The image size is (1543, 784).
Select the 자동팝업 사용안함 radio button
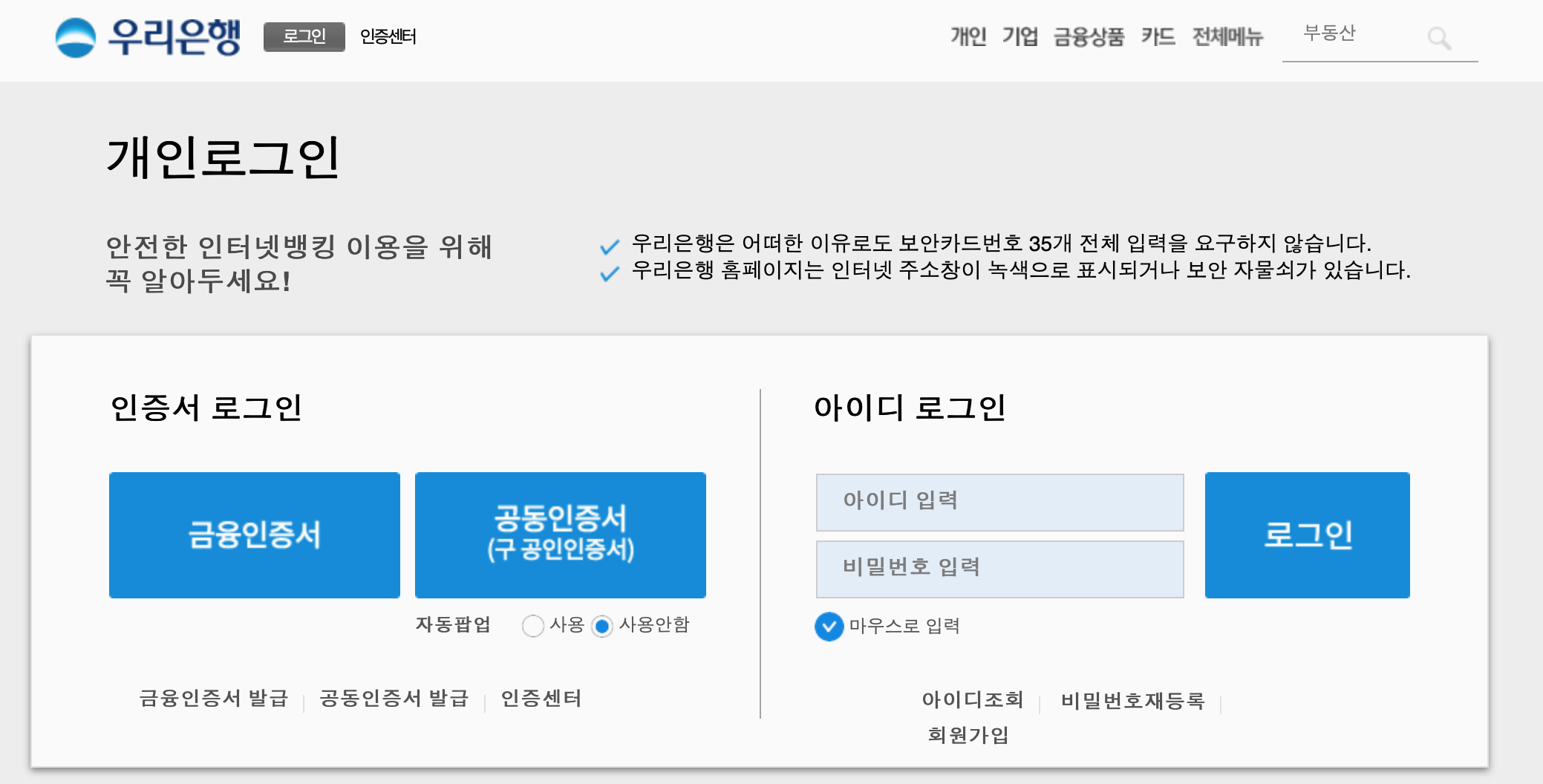(x=602, y=626)
